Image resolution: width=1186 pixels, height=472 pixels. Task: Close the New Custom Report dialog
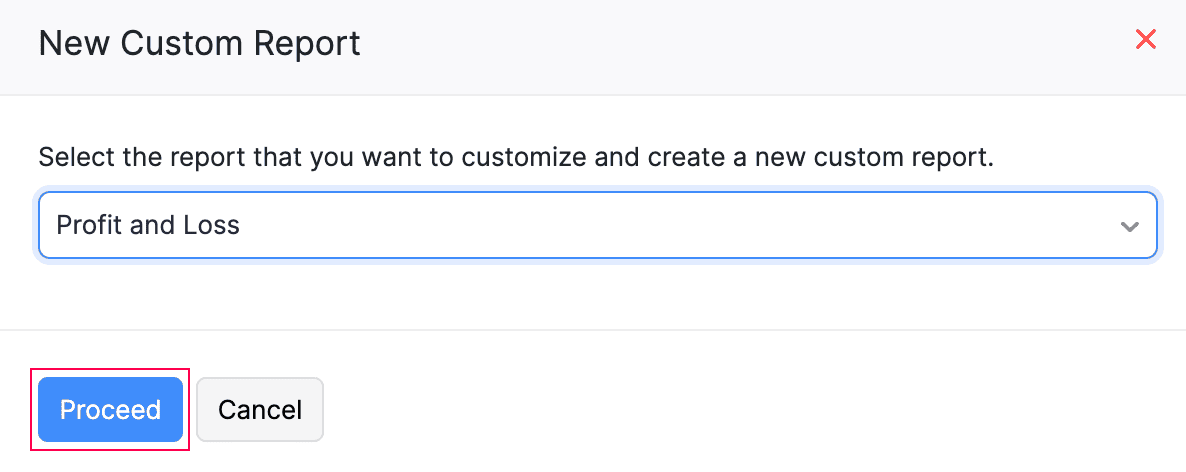tap(1145, 40)
